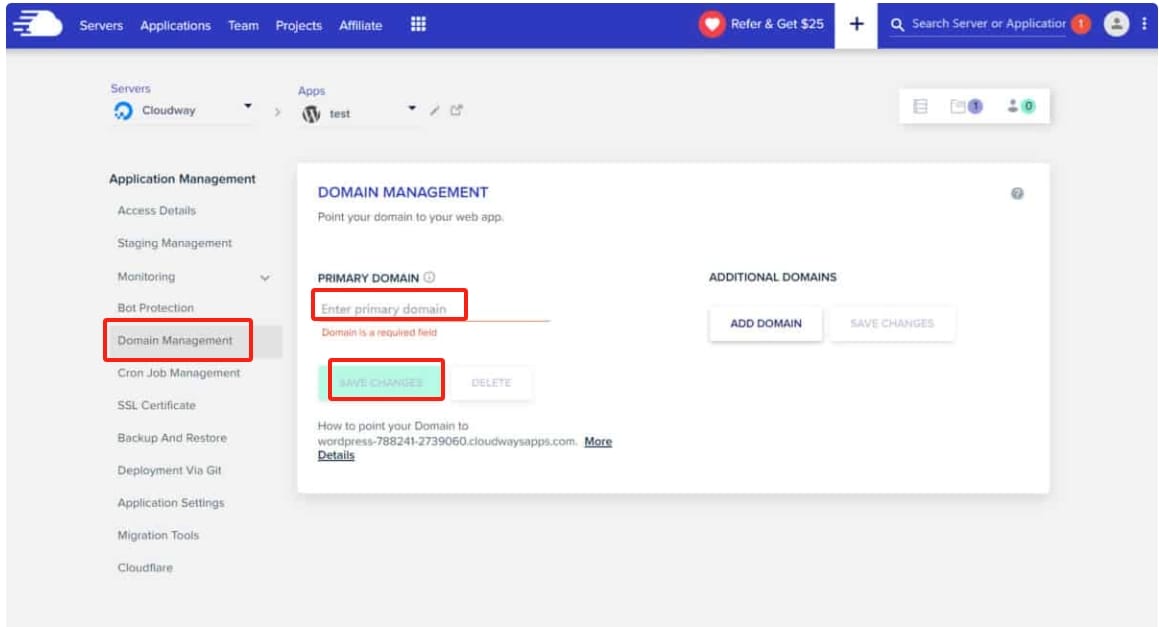Click the DigitalOcean server icon
1159x627 pixels.
point(123,111)
